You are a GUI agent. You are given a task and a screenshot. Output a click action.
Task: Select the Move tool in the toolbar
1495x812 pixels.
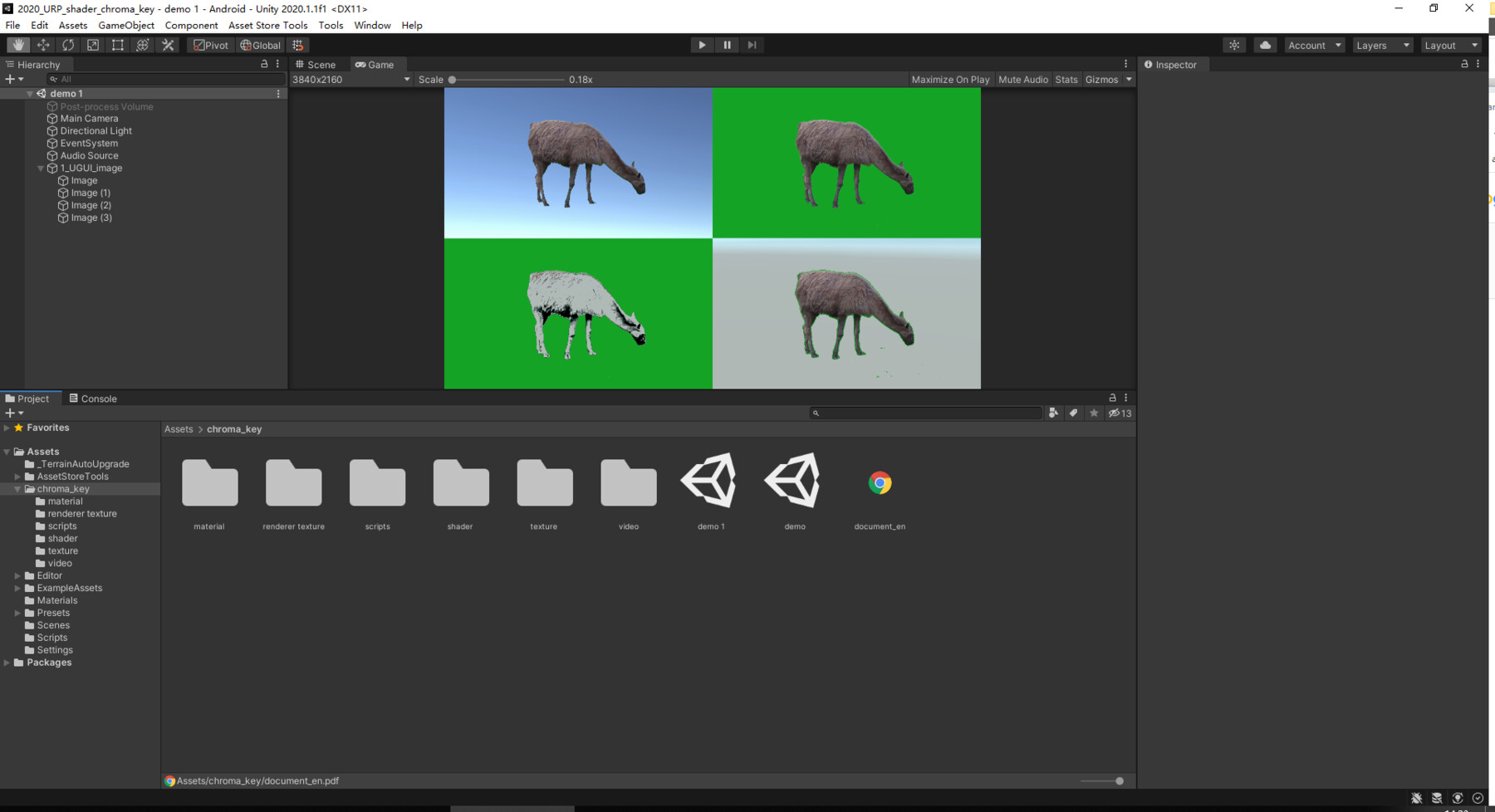click(x=43, y=45)
